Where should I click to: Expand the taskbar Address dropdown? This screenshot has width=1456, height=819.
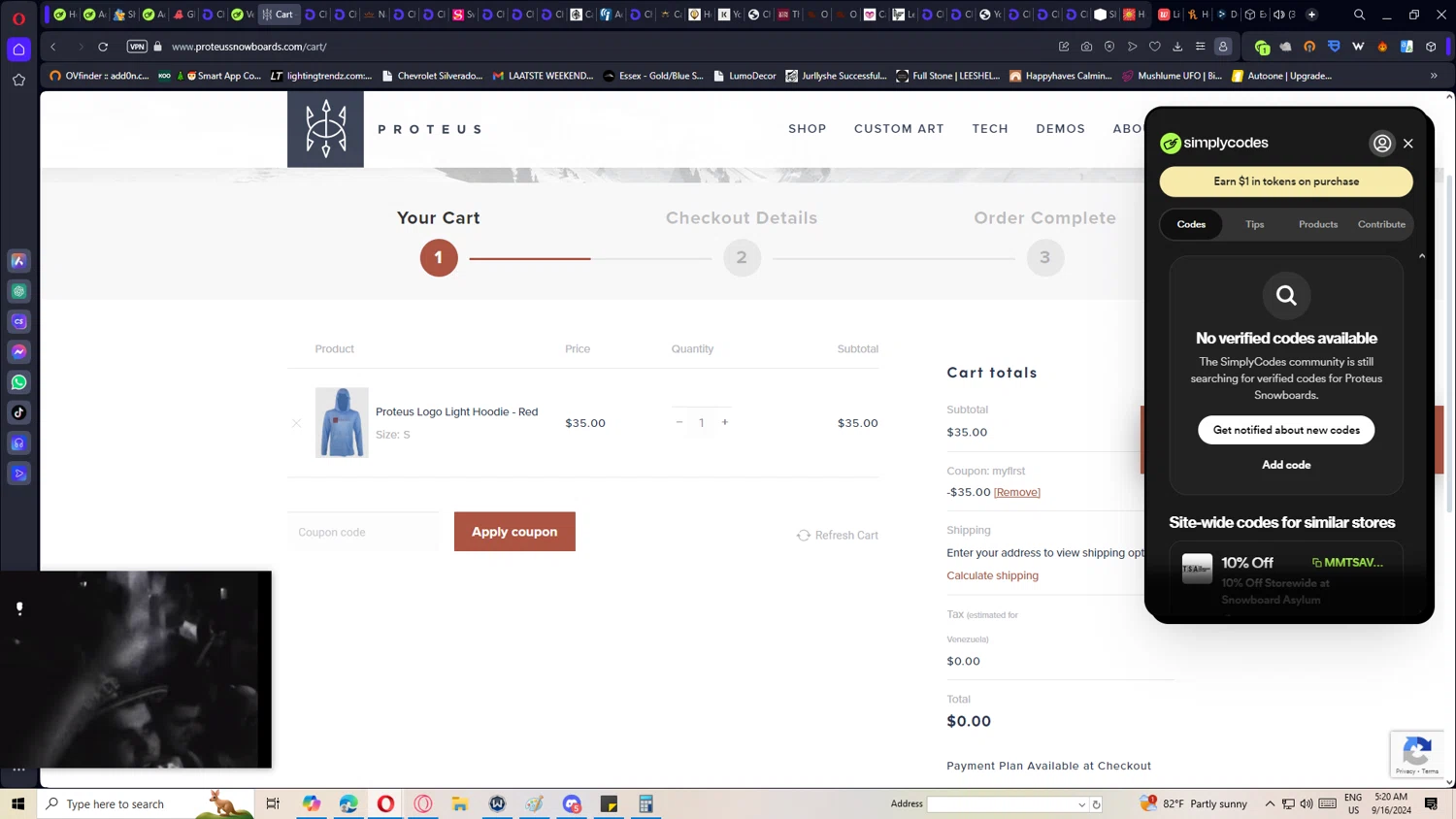(1081, 804)
